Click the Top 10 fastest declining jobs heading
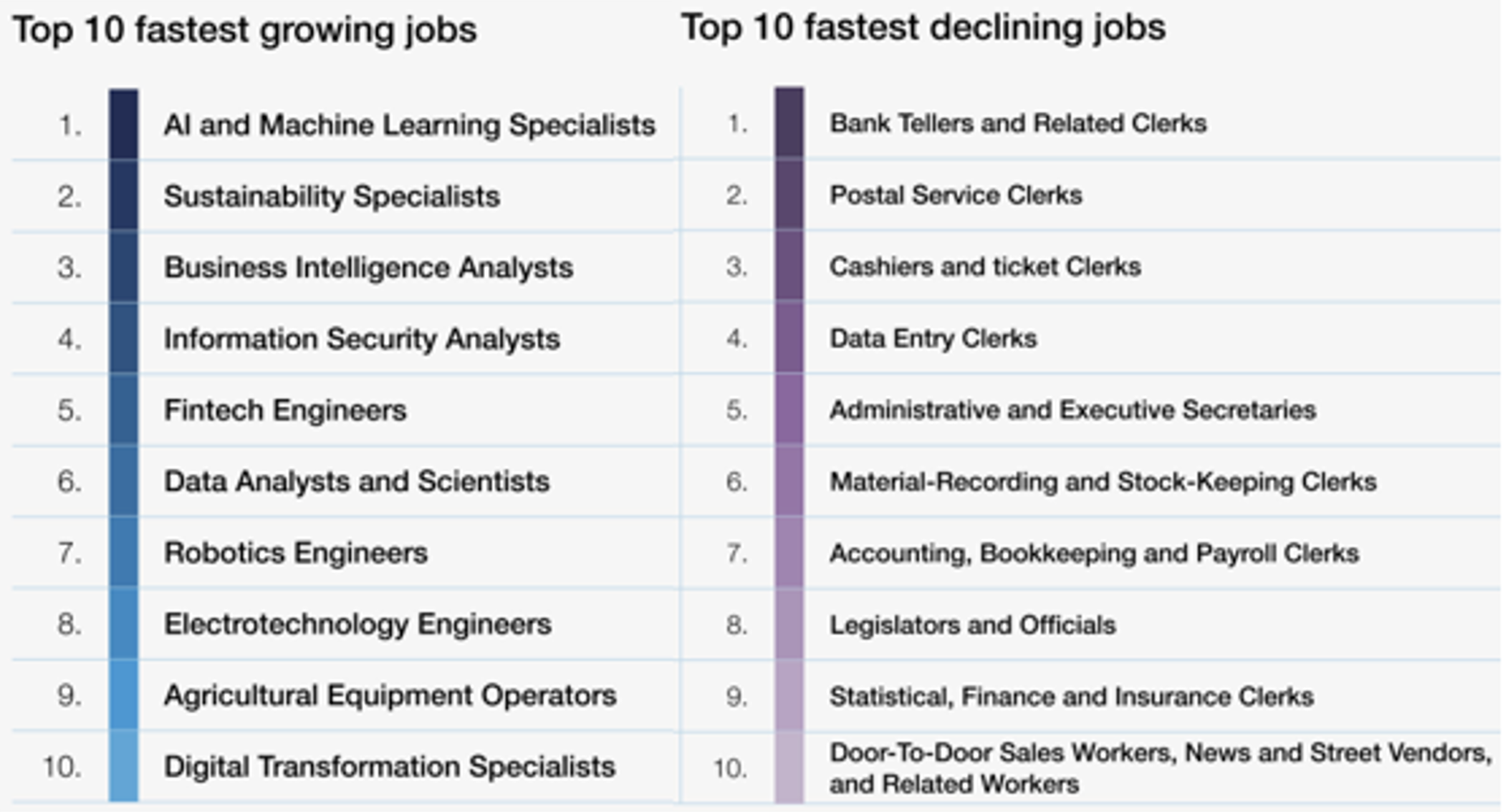Screen dimensions: 1503x812 coord(923,29)
